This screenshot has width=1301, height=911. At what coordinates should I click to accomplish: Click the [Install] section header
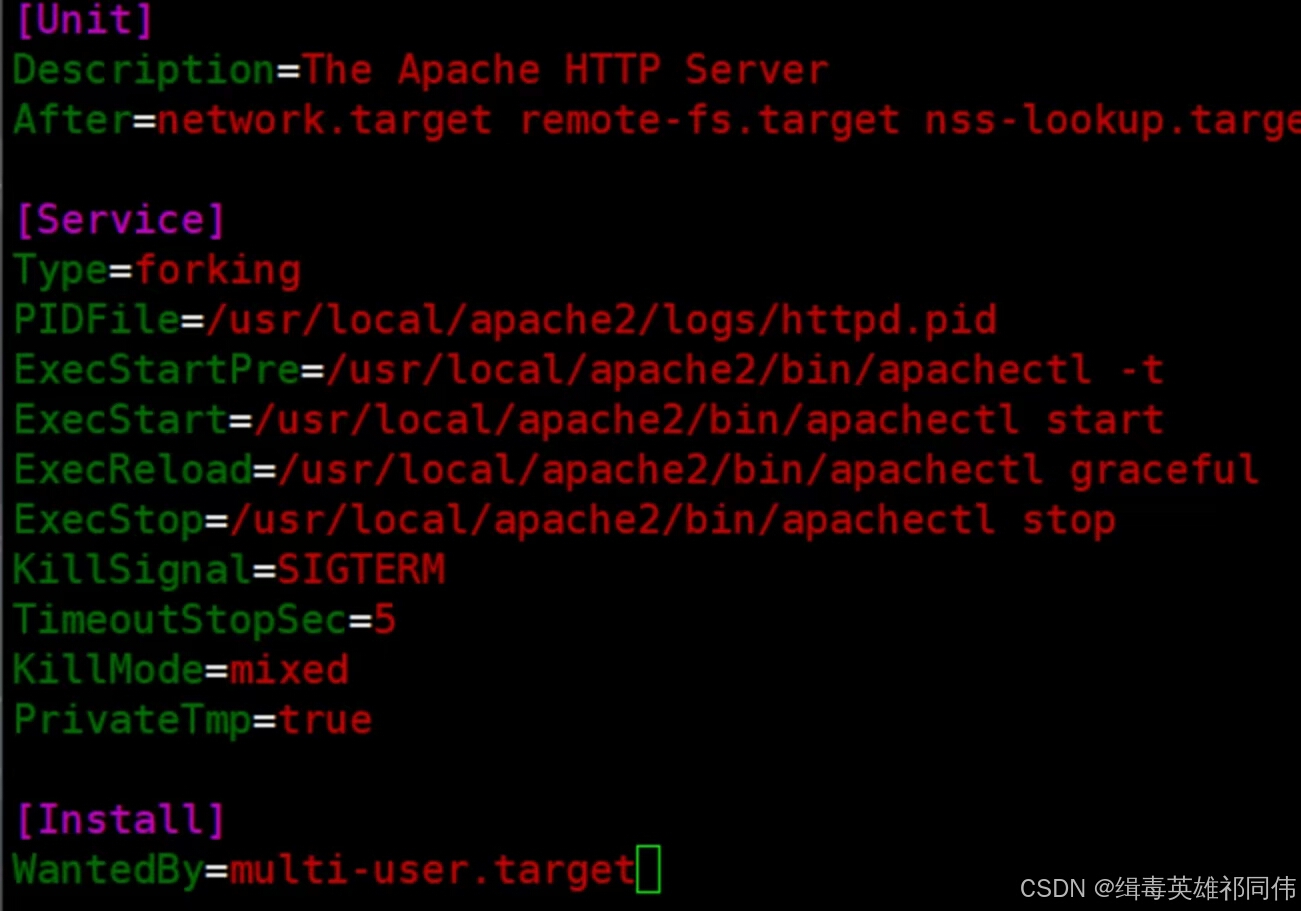pyautogui.click(x=120, y=820)
